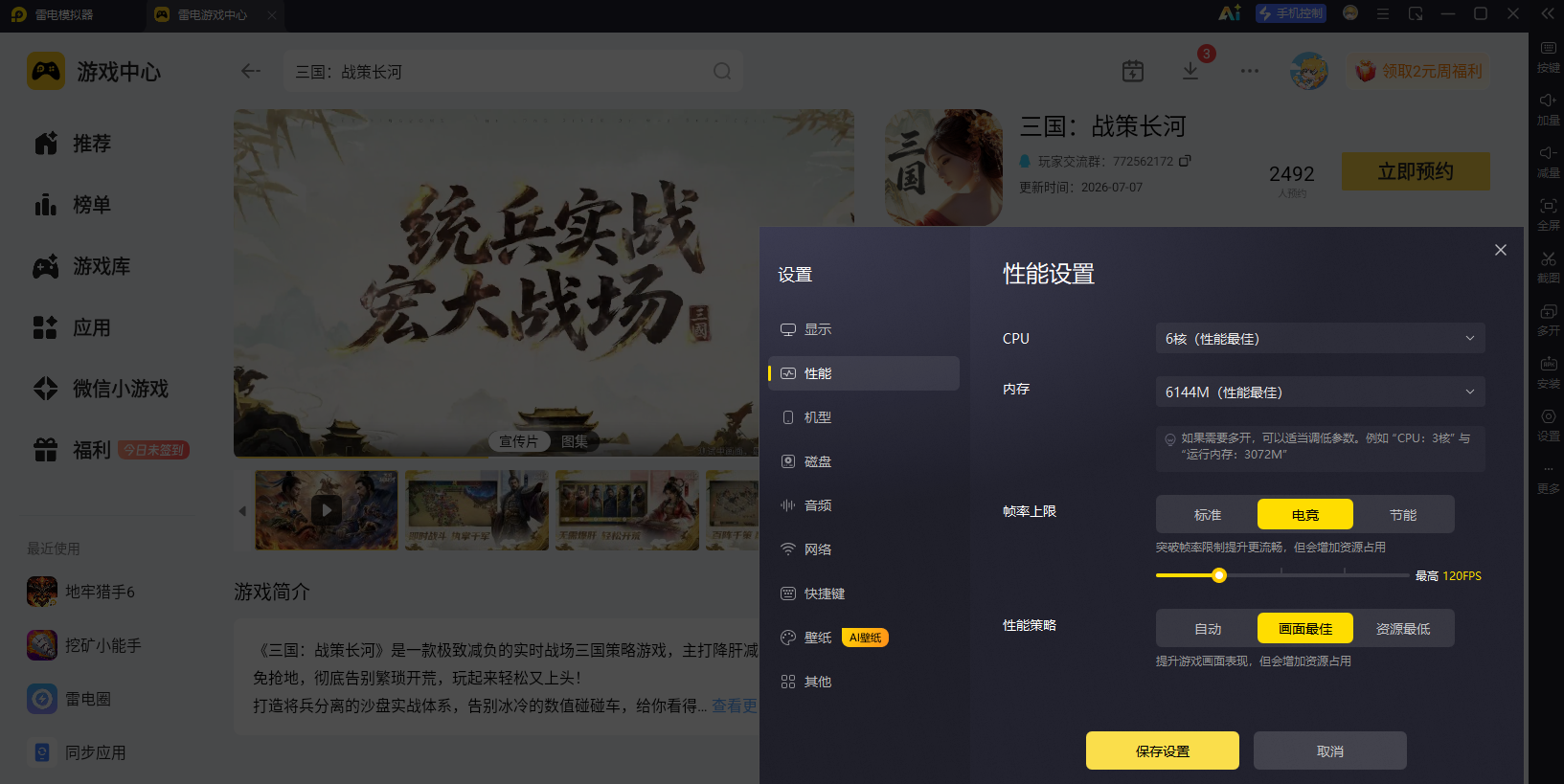The image size is (1564, 784).
Task: Open 设置 from the right sidebar
Action: tap(1548, 425)
